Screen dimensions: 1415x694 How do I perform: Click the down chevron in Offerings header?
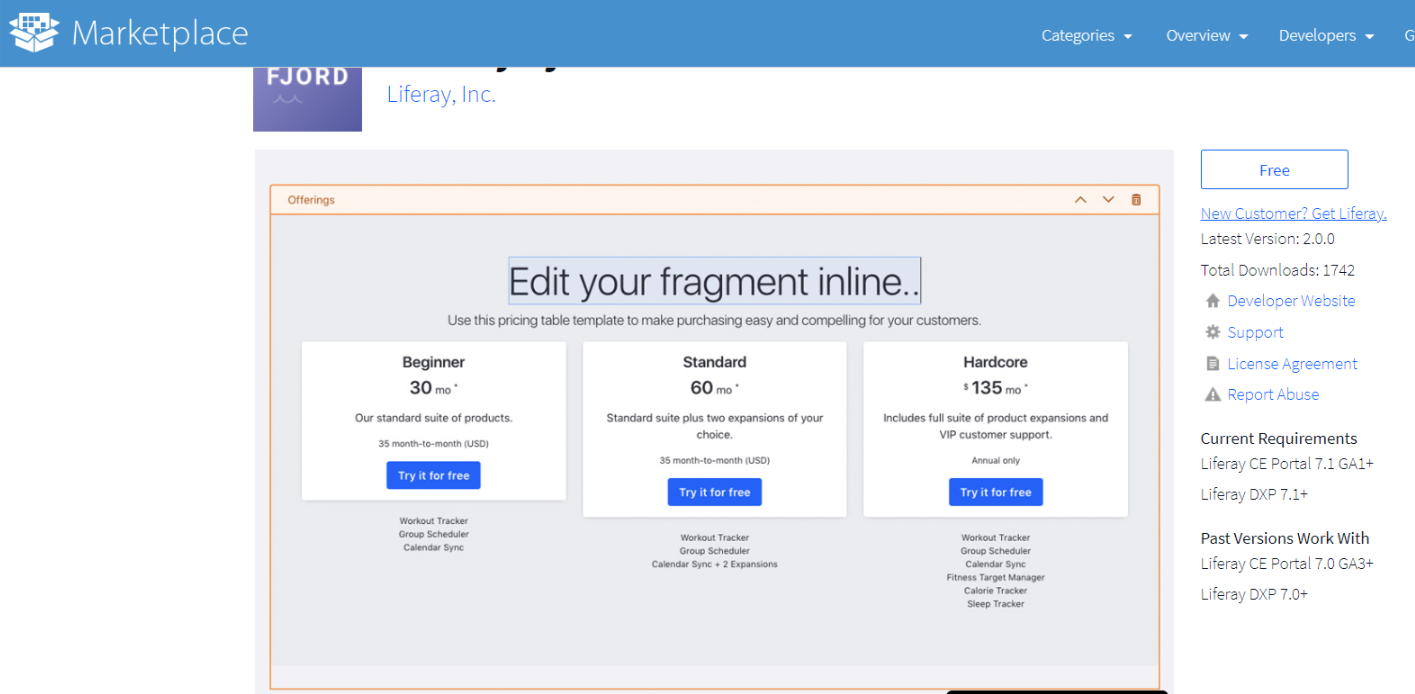(x=1108, y=200)
